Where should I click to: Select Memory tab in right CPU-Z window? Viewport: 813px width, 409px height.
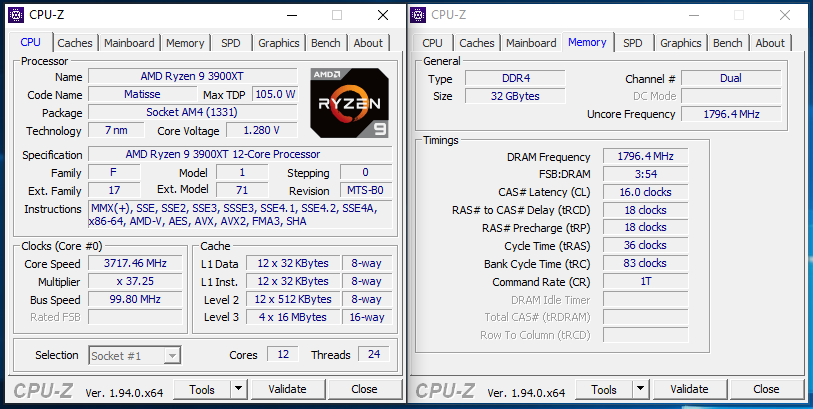click(x=587, y=42)
